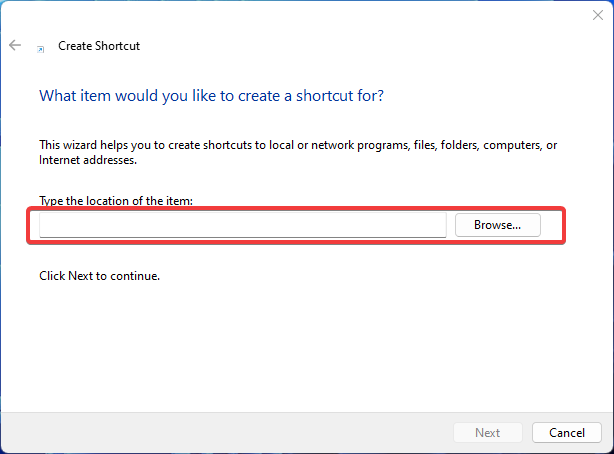This screenshot has width=614, height=454.
Task: Click the "Internet addresses." text line
Action: click(88, 160)
